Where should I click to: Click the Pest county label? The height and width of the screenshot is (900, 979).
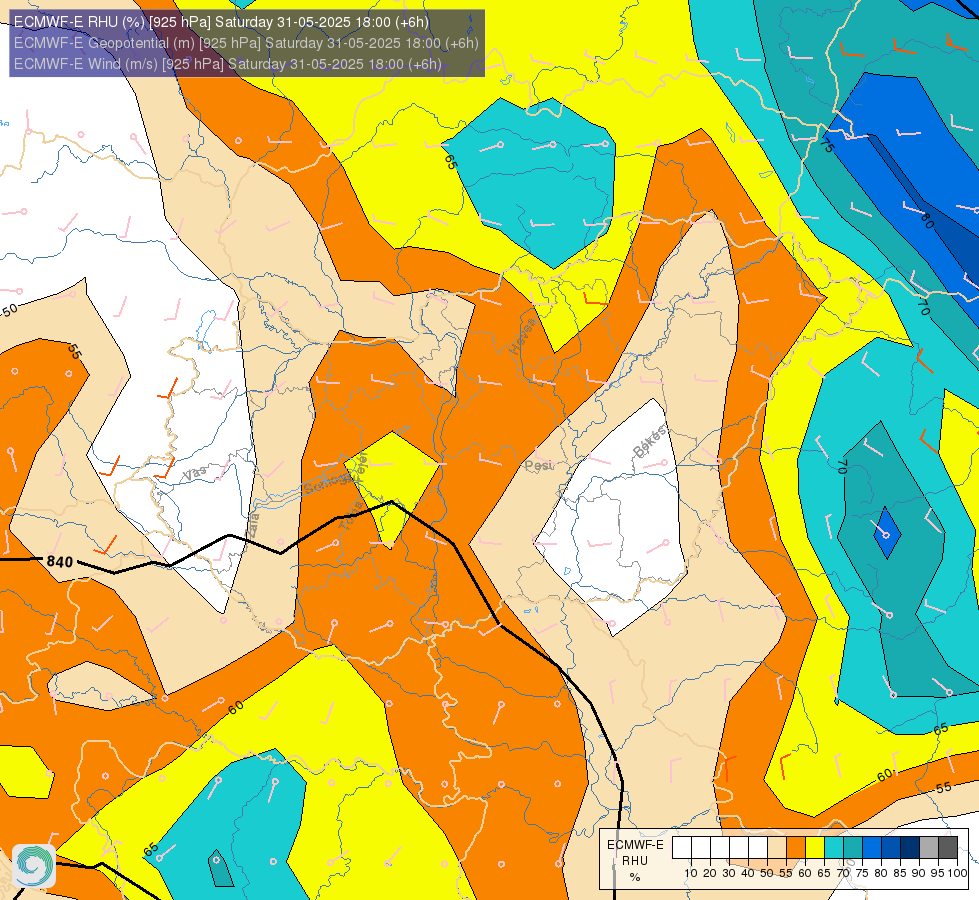coord(538,465)
